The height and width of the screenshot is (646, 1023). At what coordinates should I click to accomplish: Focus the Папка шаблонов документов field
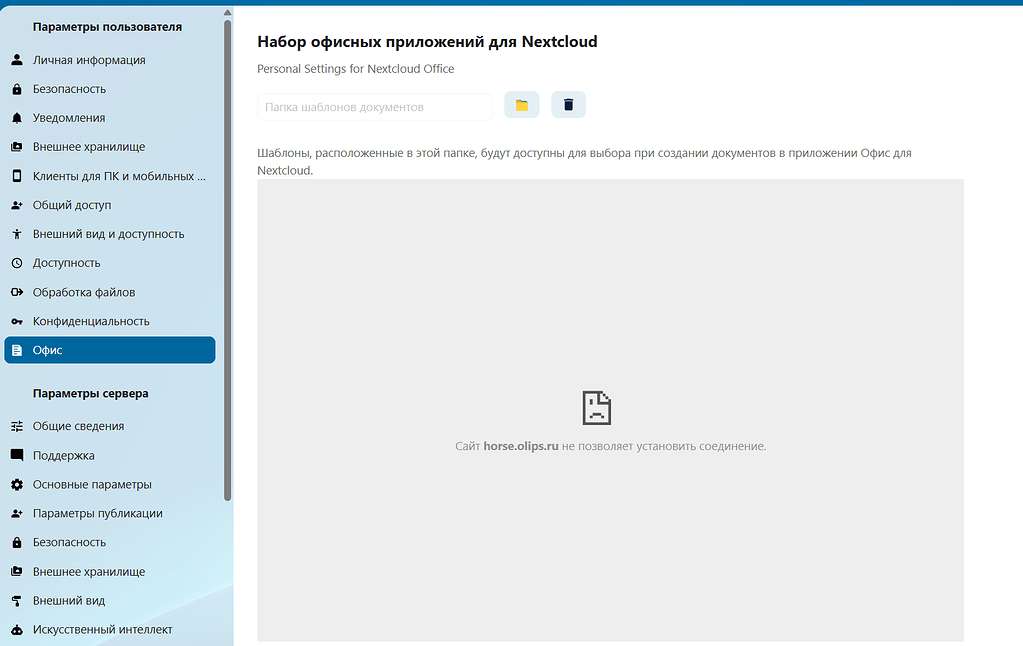pos(375,107)
